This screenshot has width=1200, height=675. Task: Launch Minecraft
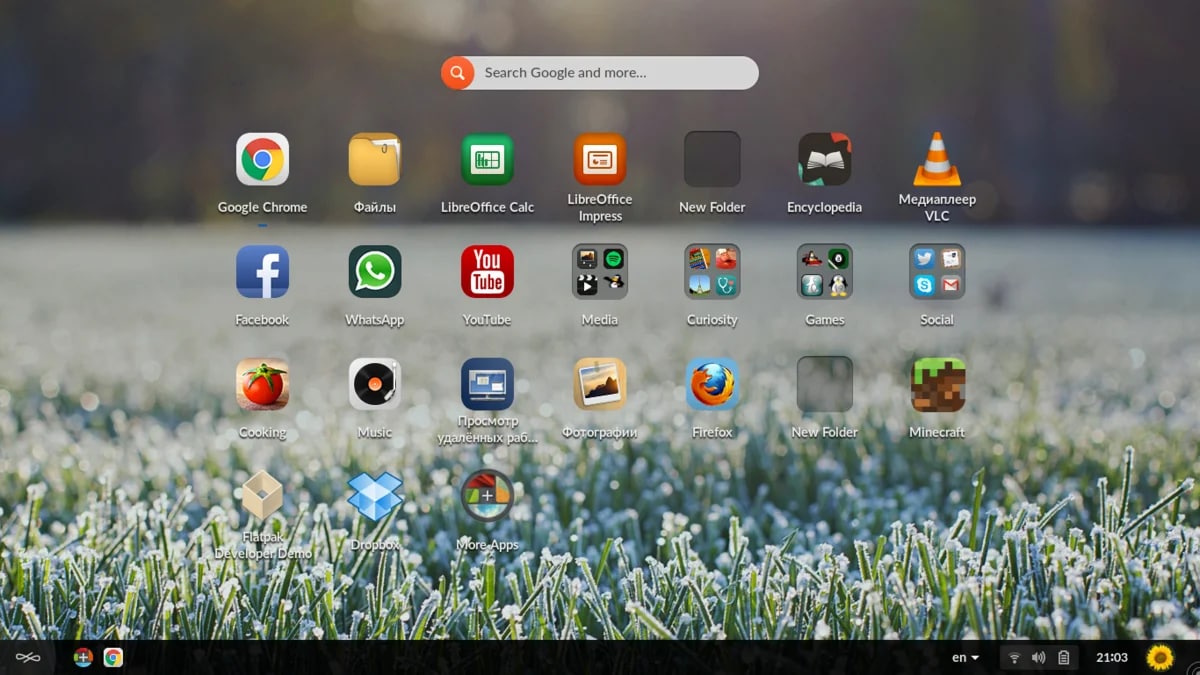(x=937, y=385)
